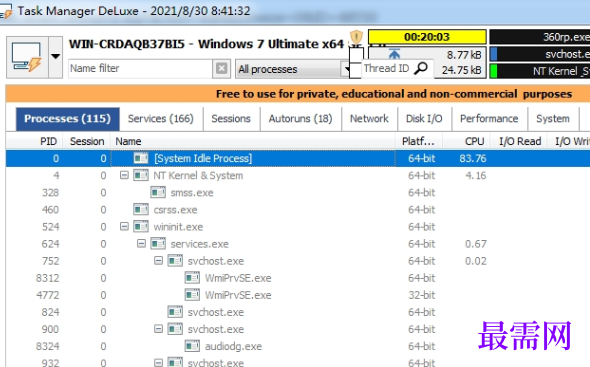
Task: Click the yellow 00:20:03 uptime timer
Action: (427, 37)
